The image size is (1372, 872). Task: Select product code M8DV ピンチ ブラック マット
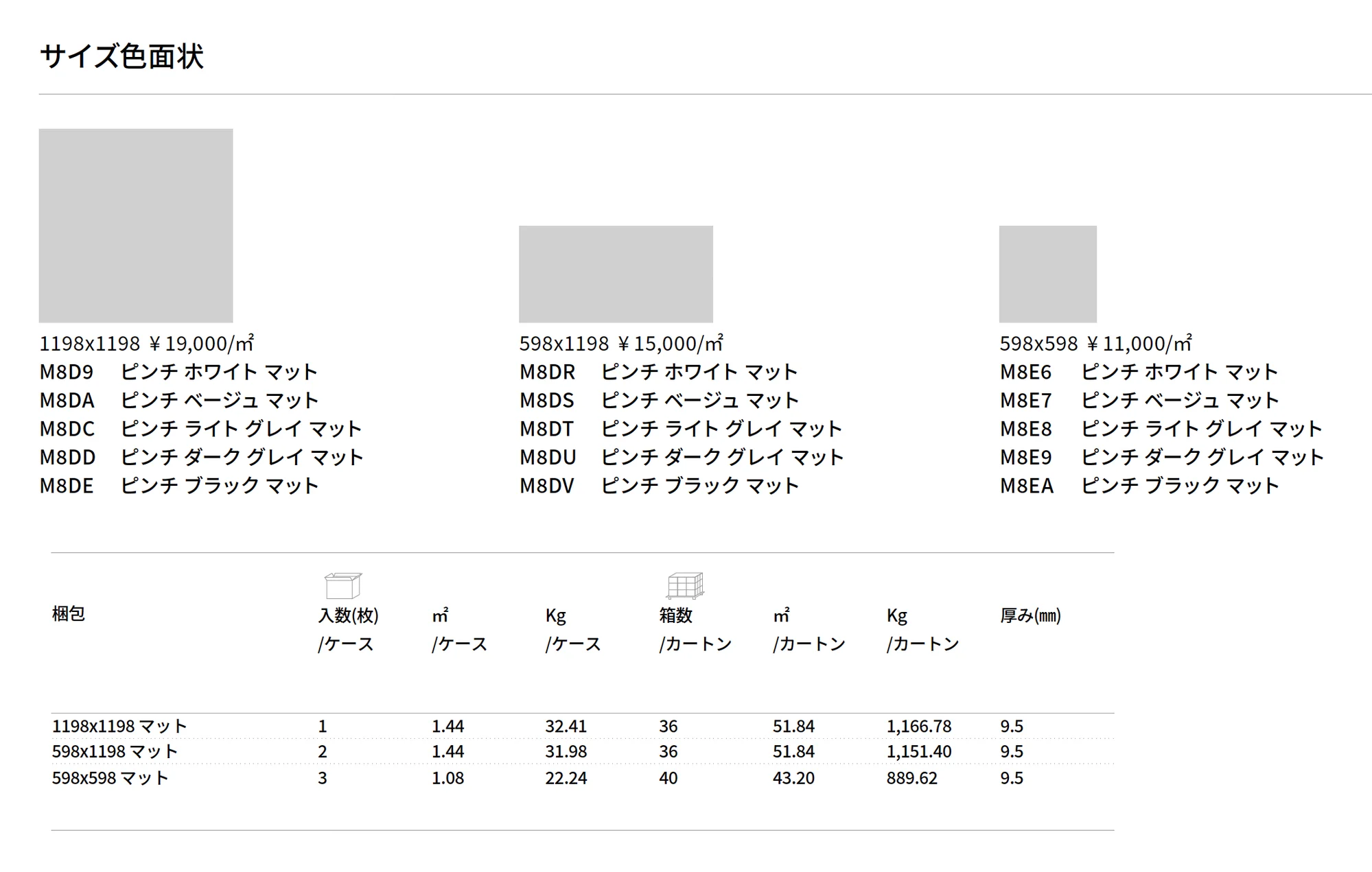point(660,486)
